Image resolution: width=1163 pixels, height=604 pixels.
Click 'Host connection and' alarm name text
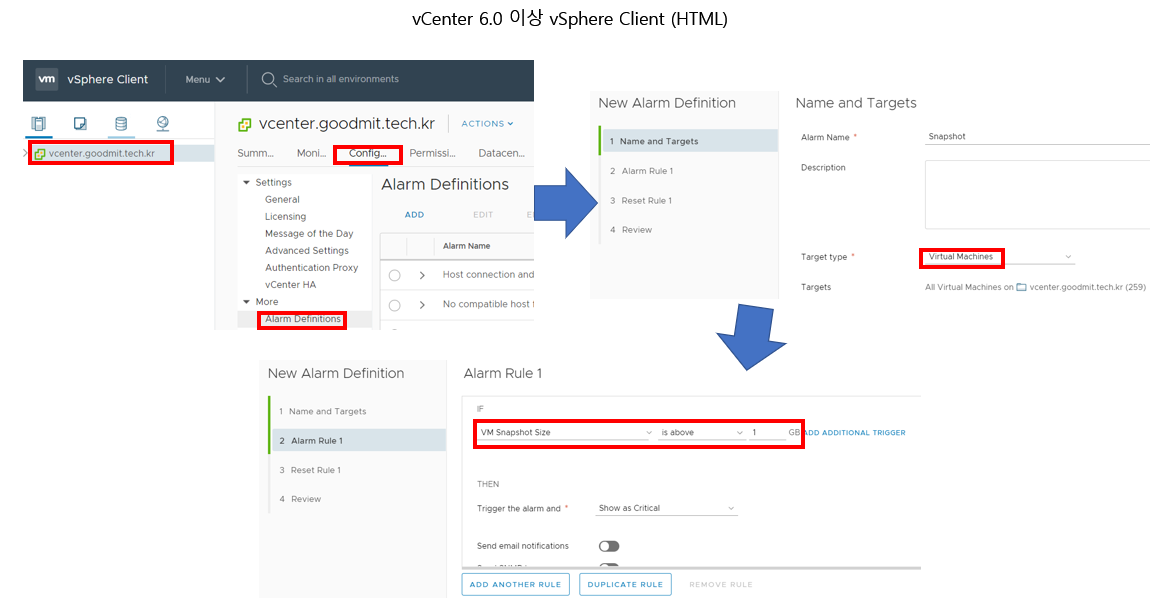[x=488, y=275]
